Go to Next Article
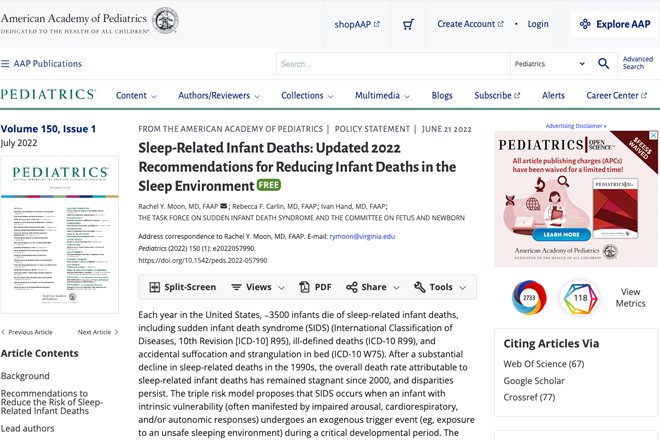This screenshot has height=440, width=660. point(98,332)
